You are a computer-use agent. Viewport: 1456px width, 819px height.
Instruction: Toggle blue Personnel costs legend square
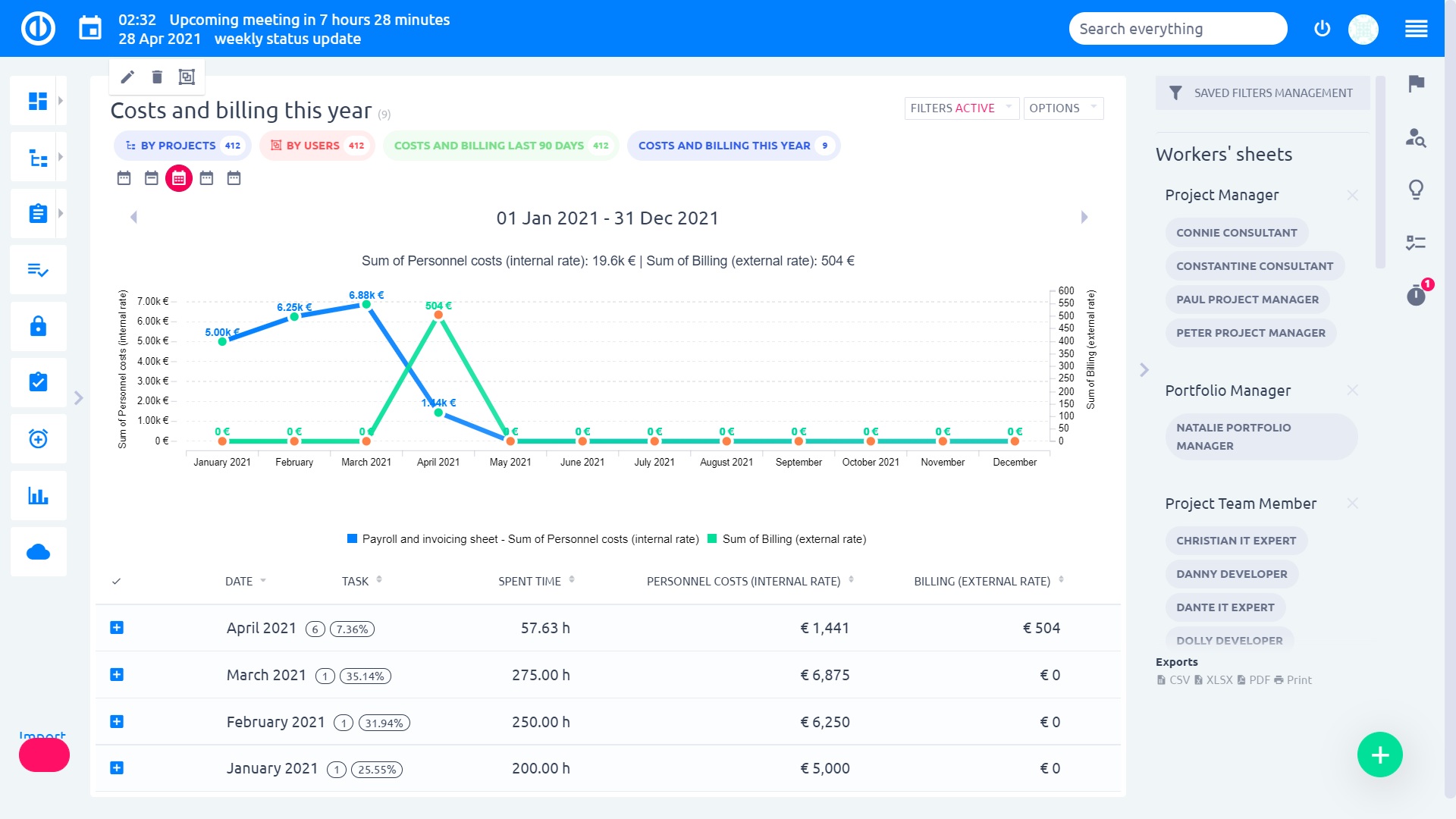[352, 539]
